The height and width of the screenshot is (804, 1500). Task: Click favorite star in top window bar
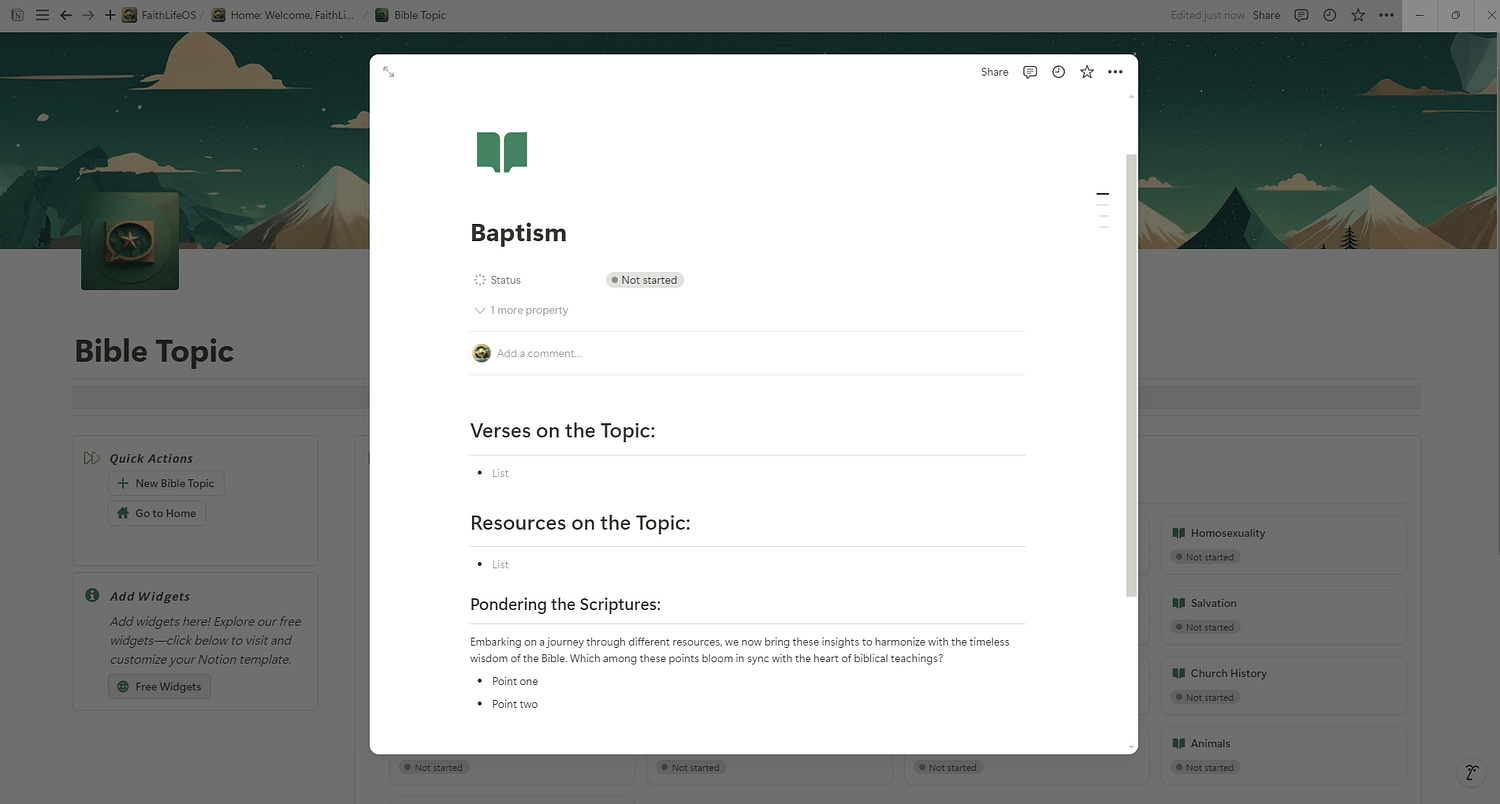point(1358,15)
